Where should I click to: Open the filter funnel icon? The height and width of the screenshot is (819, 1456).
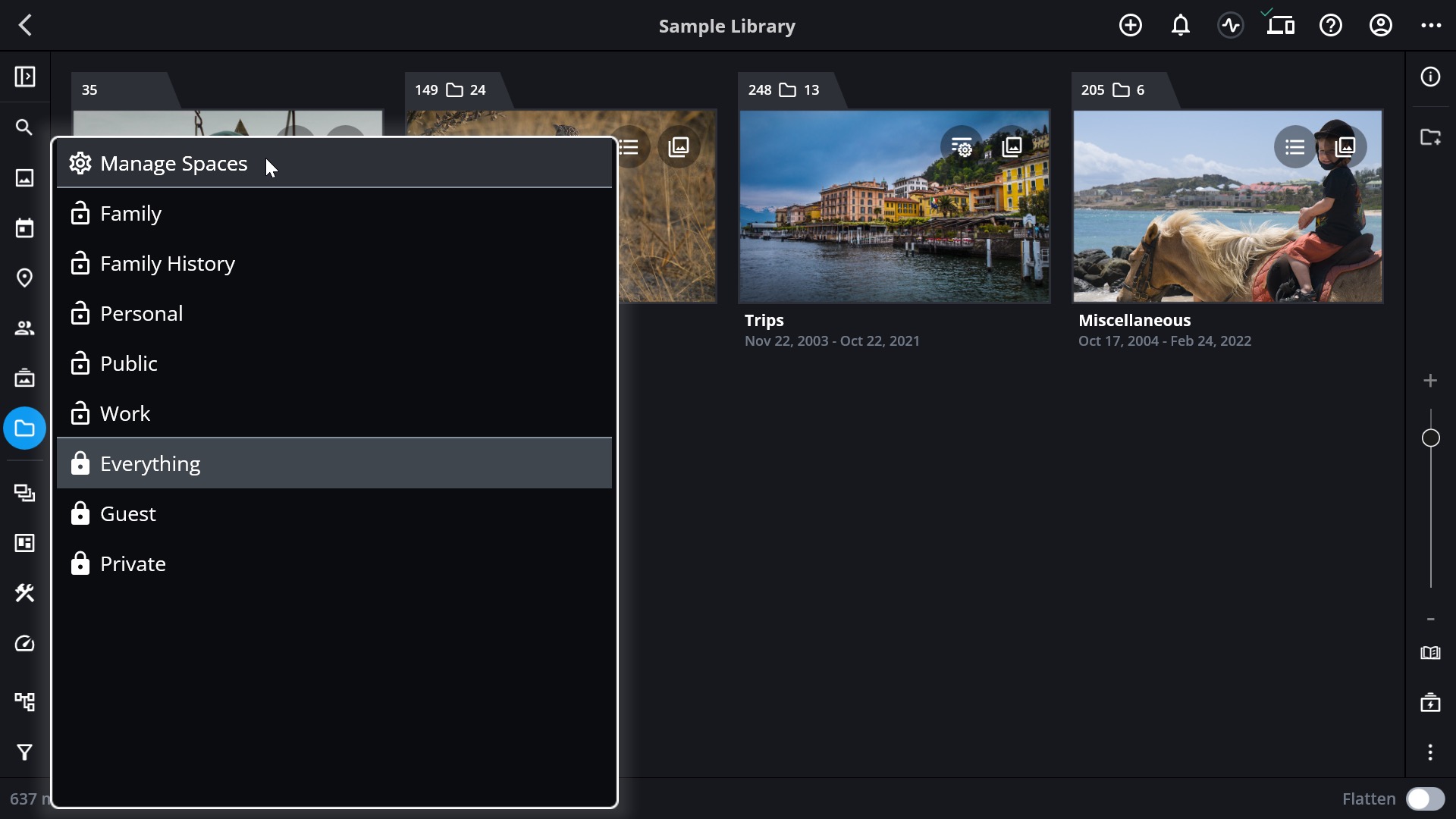point(24,752)
